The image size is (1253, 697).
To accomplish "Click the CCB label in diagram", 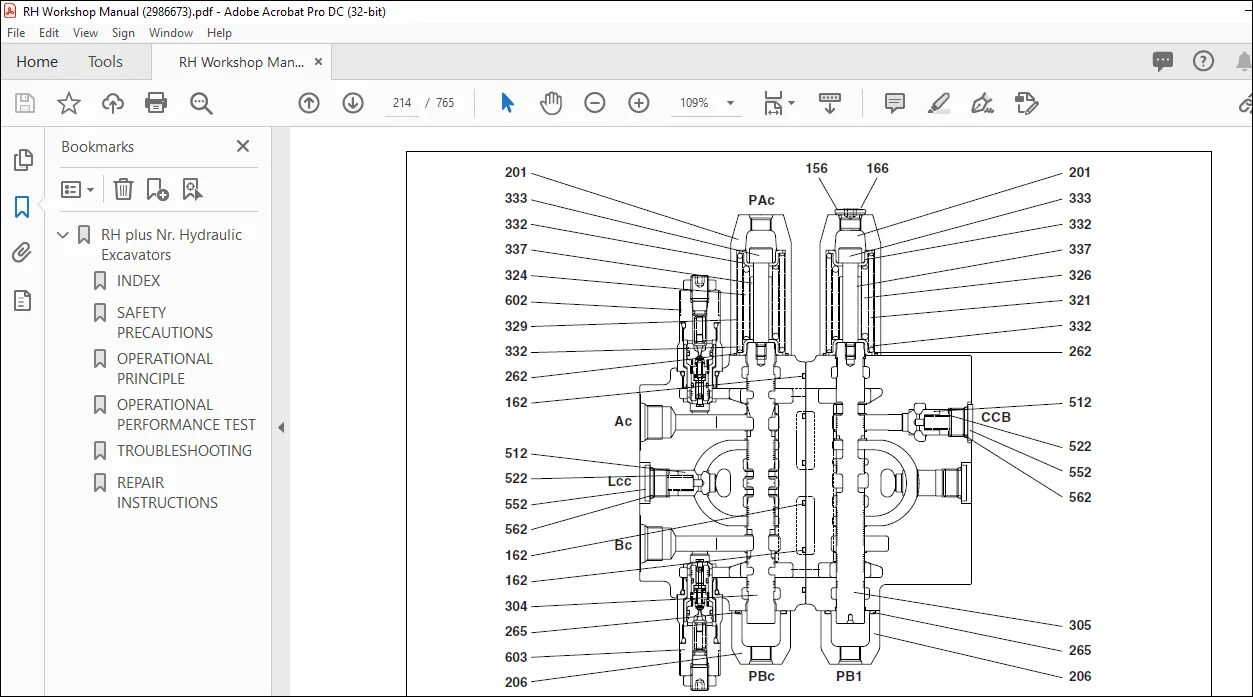I will click(995, 417).
